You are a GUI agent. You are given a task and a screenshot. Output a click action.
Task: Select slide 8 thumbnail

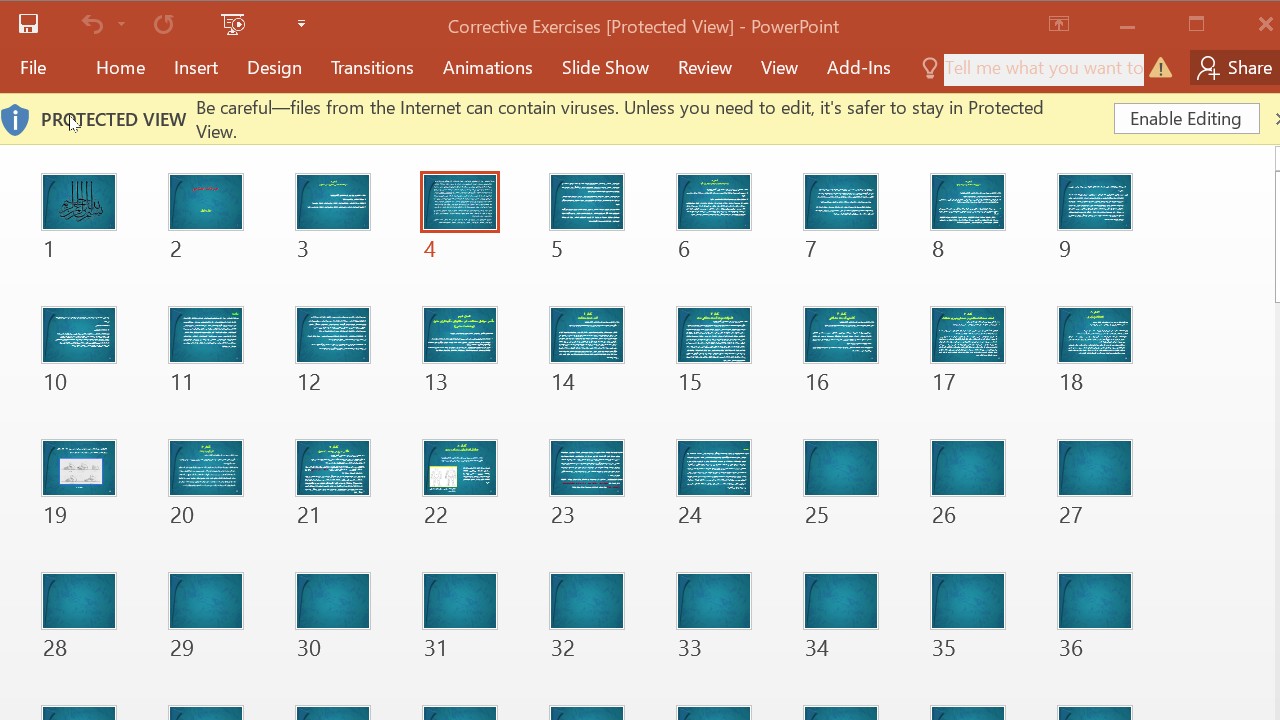pos(968,202)
